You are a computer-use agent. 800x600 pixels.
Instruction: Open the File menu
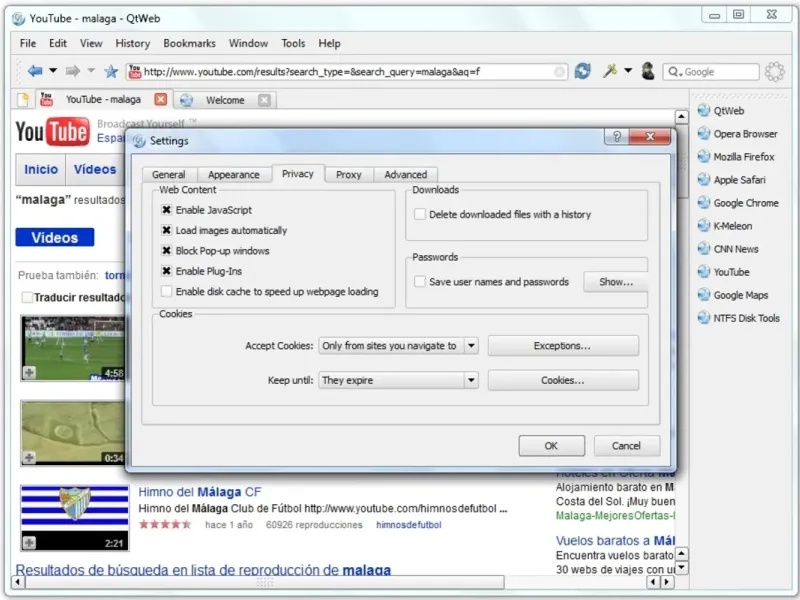point(28,43)
